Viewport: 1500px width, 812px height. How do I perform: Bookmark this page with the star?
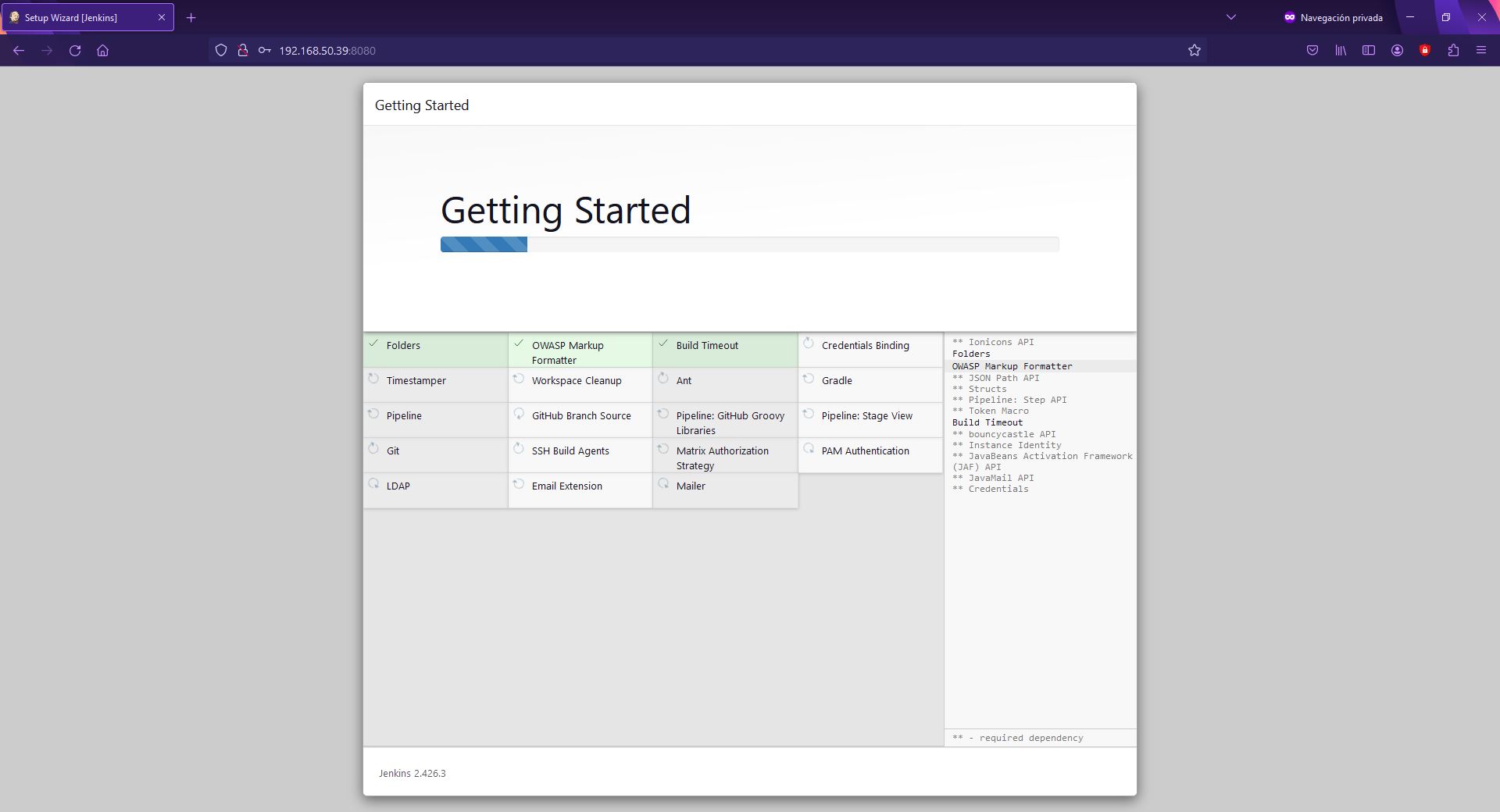pyautogui.click(x=1194, y=50)
